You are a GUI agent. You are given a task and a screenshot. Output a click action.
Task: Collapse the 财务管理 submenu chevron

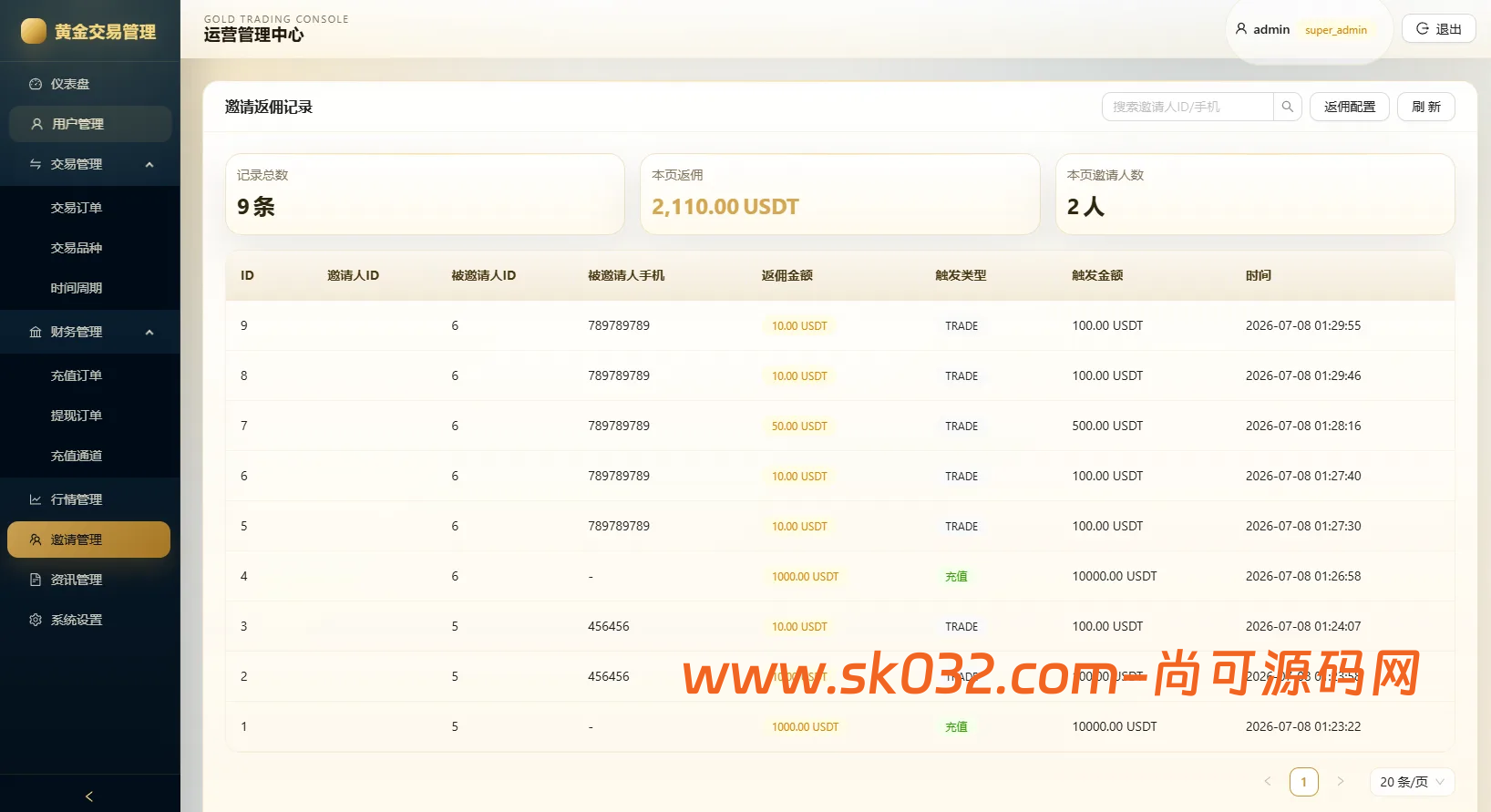click(x=149, y=332)
